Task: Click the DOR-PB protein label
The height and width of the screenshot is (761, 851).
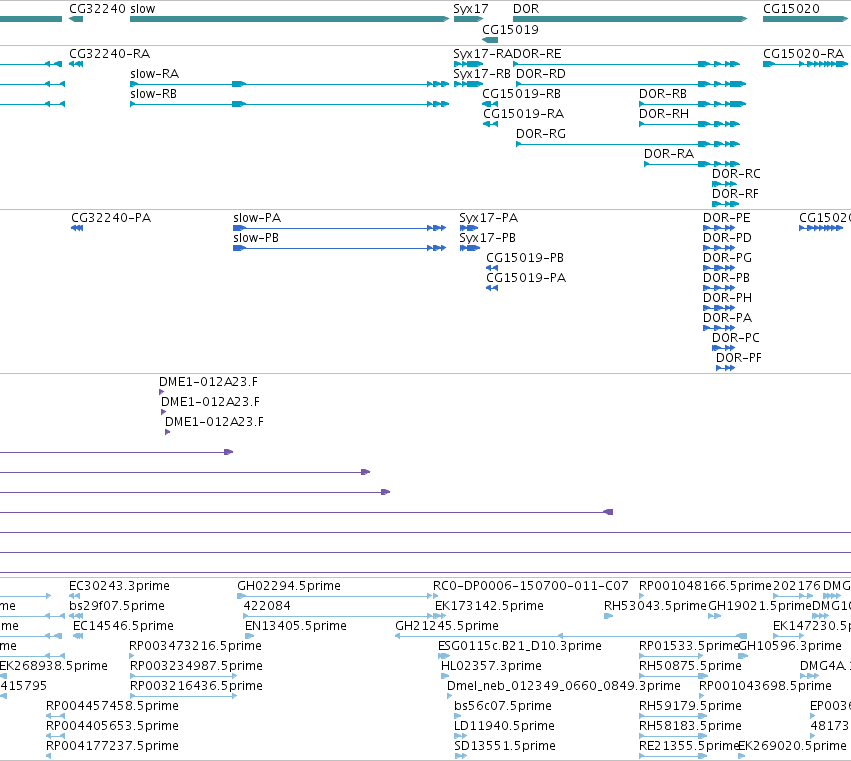Action: [726, 278]
